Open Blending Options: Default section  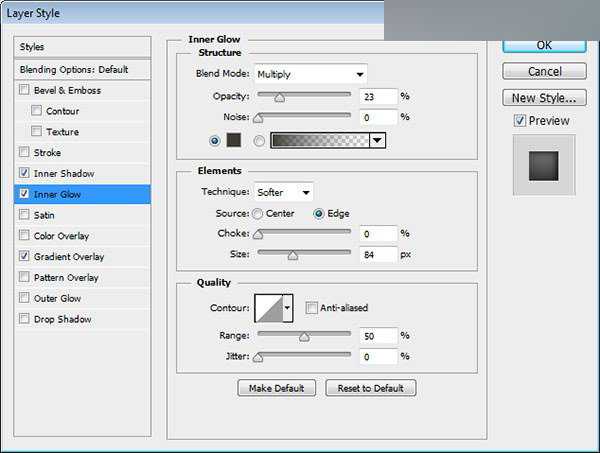tap(74, 69)
